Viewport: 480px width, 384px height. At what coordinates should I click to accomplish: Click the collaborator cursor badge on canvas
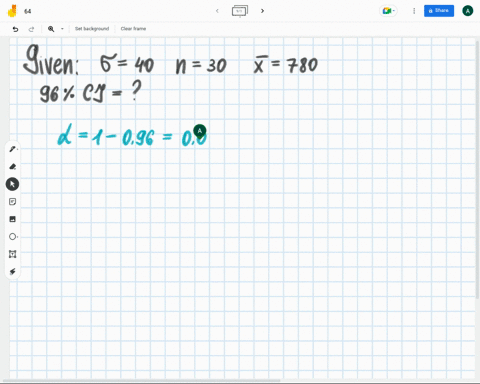[200, 131]
